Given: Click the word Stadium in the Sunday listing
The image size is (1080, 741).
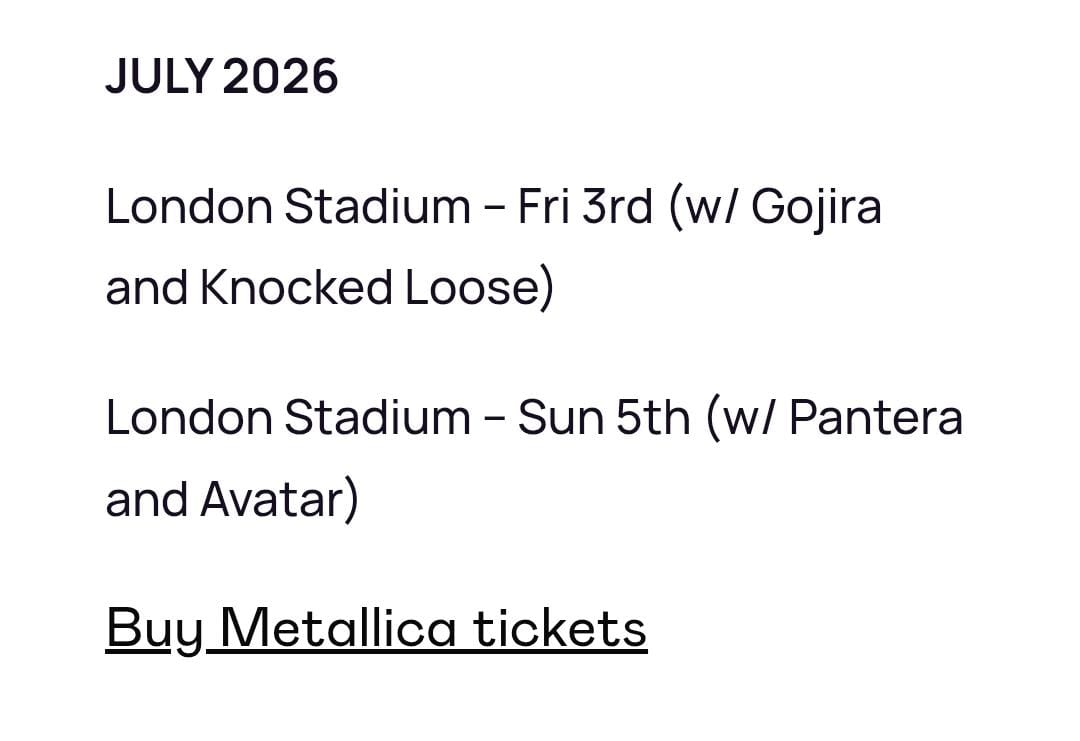Looking at the screenshot, I should [377, 417].
